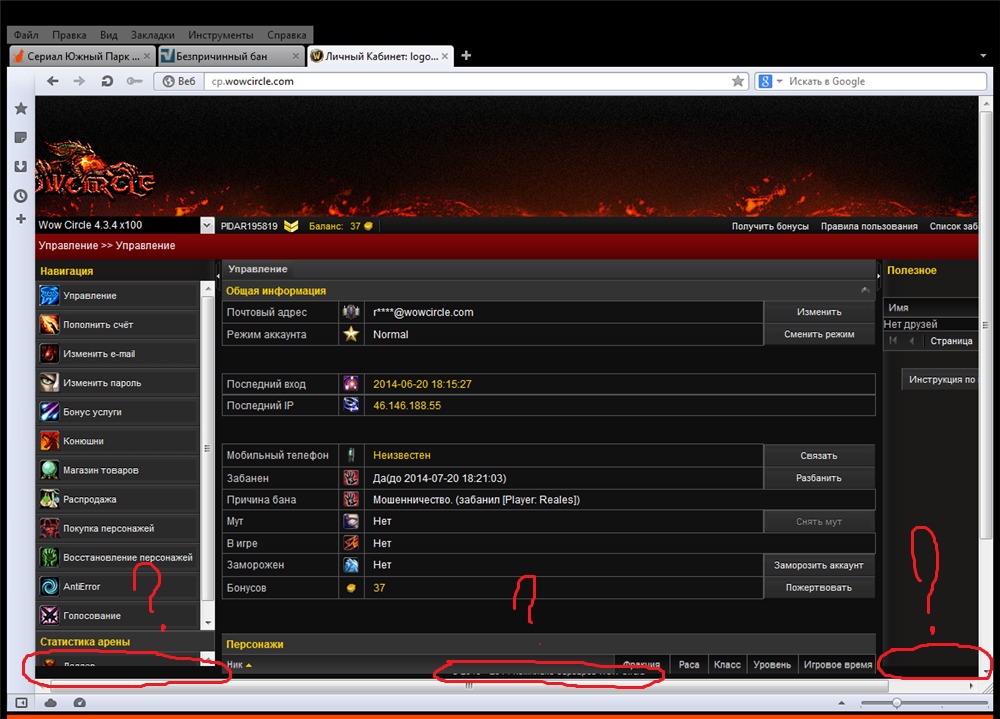Go forward with browser forward arrow
This screenshot has height=719, width=1000.
(x=79, y=81)
